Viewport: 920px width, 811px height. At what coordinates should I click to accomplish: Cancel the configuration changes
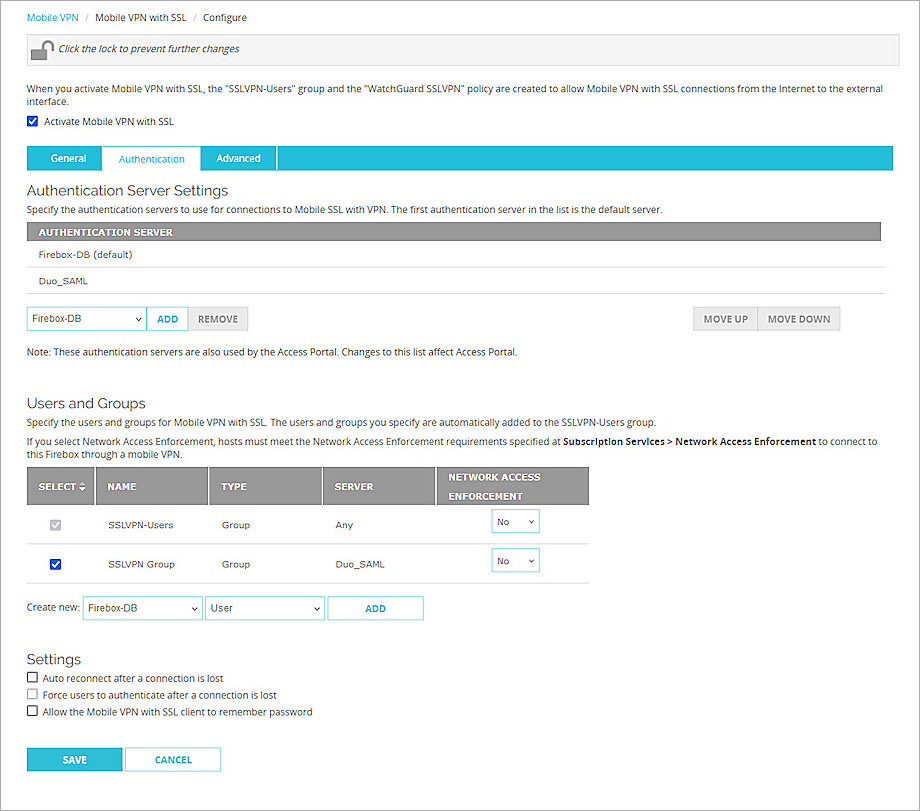(173, 760)
